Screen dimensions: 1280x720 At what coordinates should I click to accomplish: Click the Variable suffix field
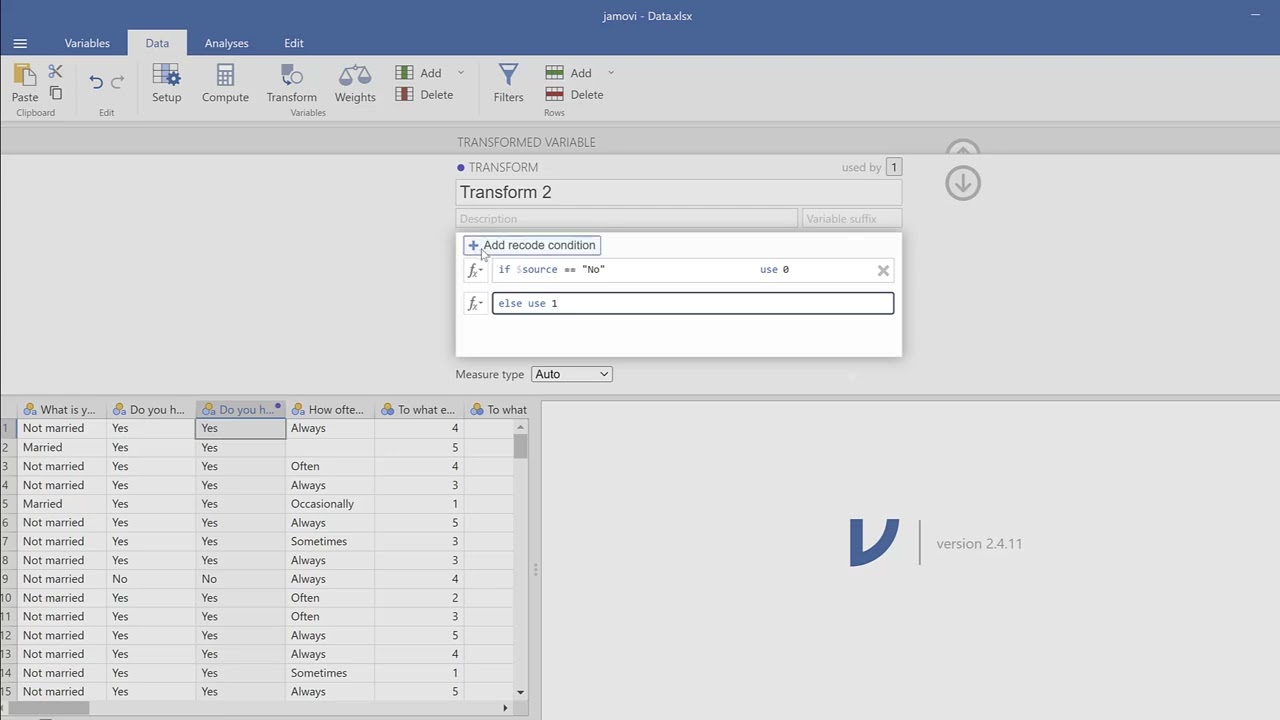(x=852, y=219)
